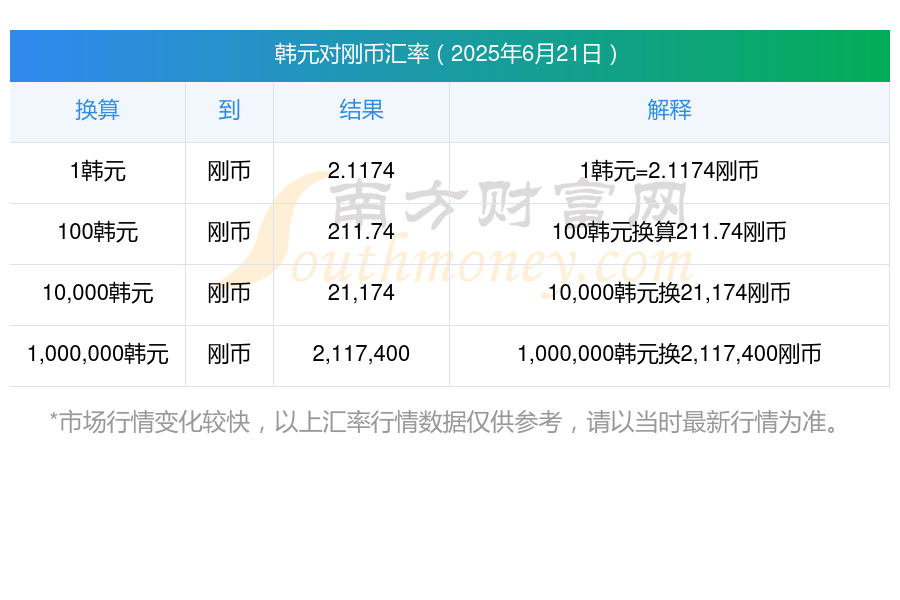The height and width of the screenshot is (600, 900).
Task: Click the 结果 column header
Action: (x=361, y=110)
